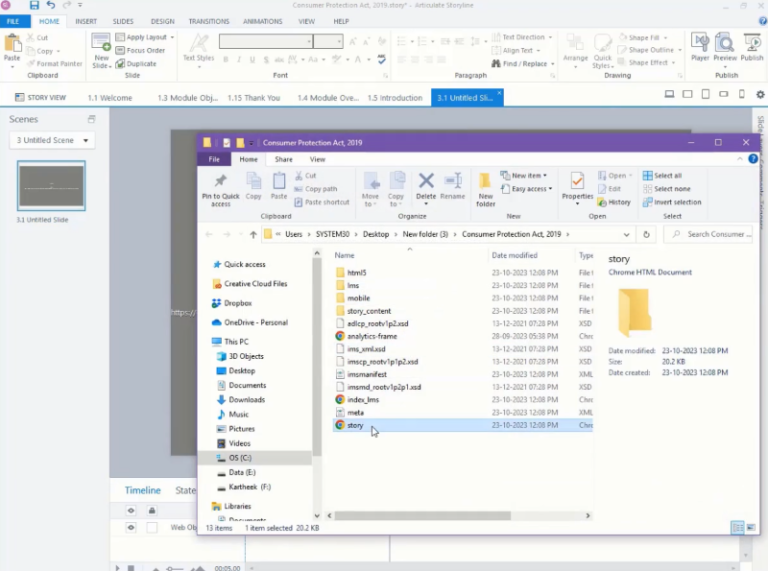Switch to the 1.5 Introduction slide tab
This screenshot has width=768, height=571.
394,98
